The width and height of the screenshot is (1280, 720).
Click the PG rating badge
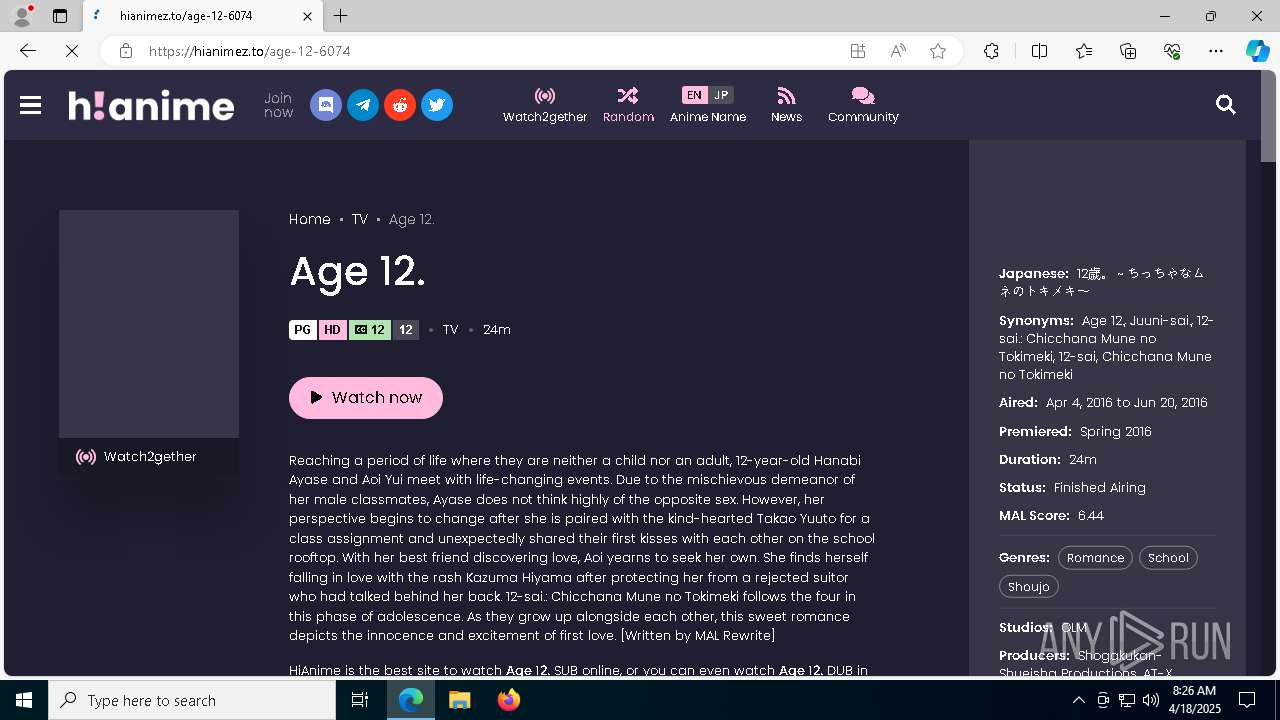(303, 330)
